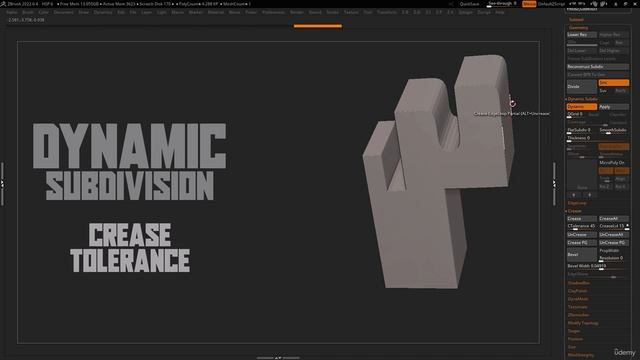
Task: Click the large Divide button
Action: pyautogui.click(x=582, y=87)
